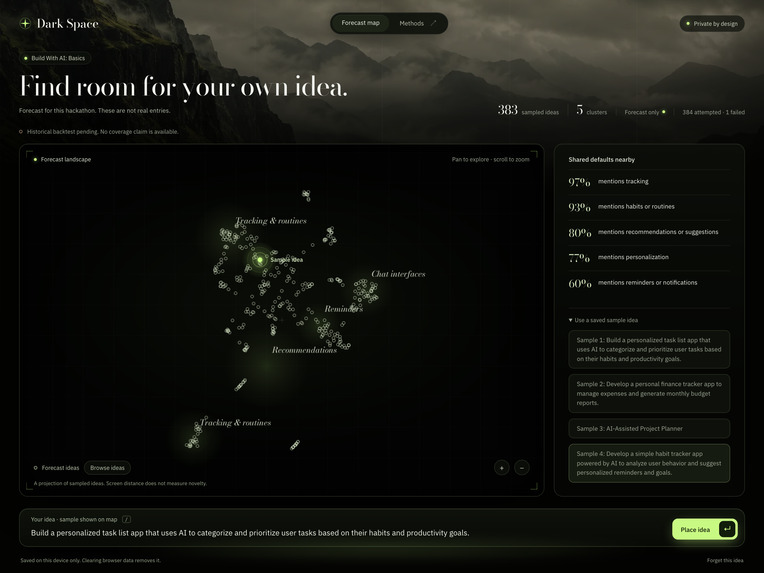Choose Sample 4 habit tracker idea
Screen dimensions: 764x573
[x=649, y=463]
